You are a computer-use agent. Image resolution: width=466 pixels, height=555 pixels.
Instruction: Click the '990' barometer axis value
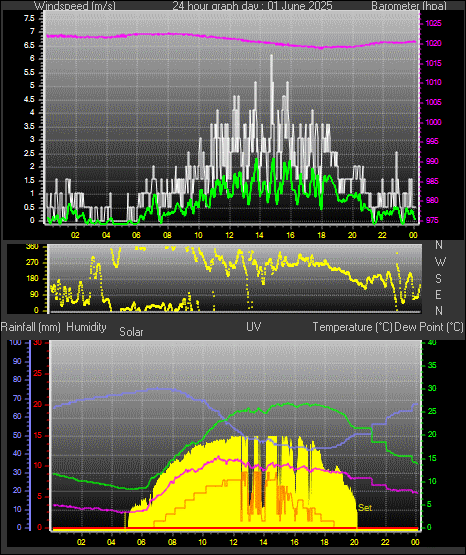432,161
